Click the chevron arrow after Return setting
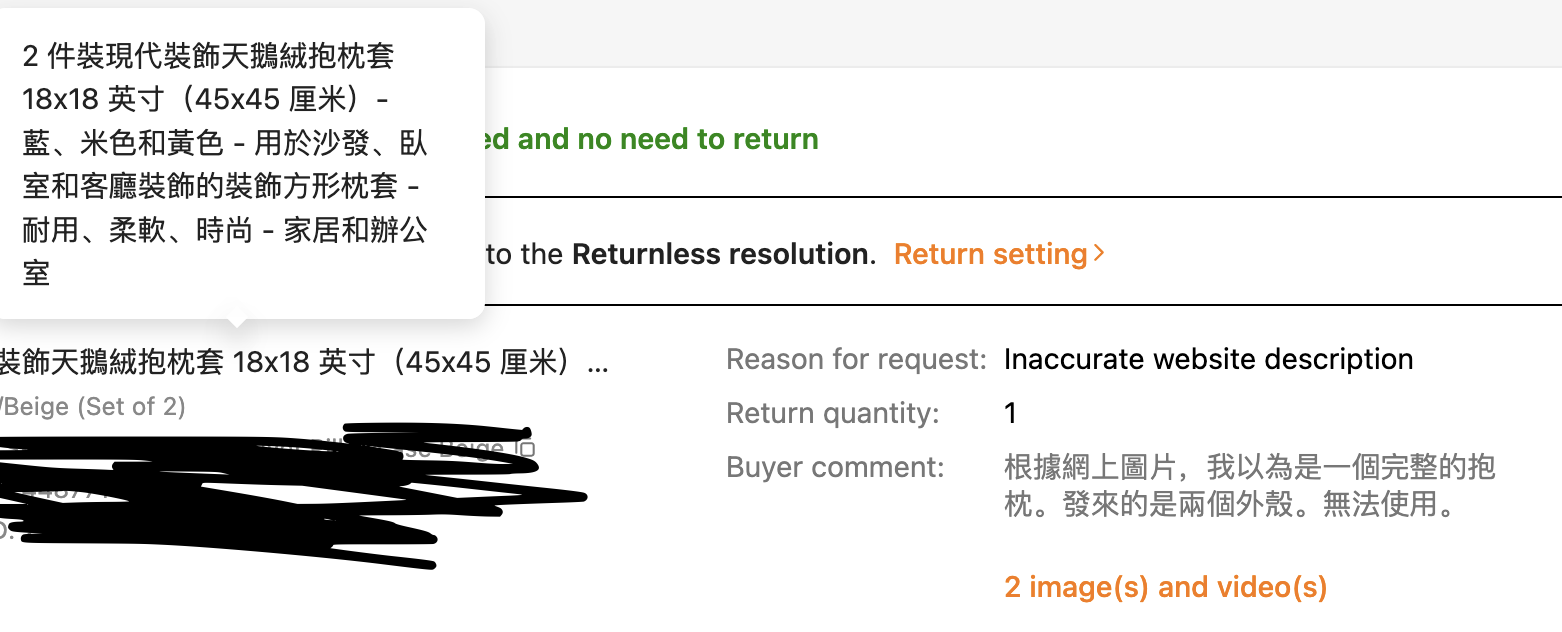Screen dimensions: 1562x632 pyautogui.click(x=1100, y=254)
